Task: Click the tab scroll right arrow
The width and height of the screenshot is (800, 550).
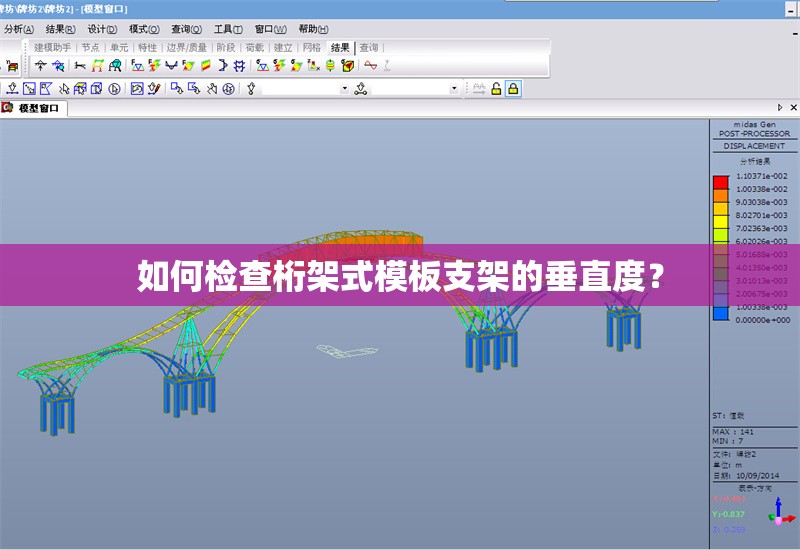Action: point(780,108)
